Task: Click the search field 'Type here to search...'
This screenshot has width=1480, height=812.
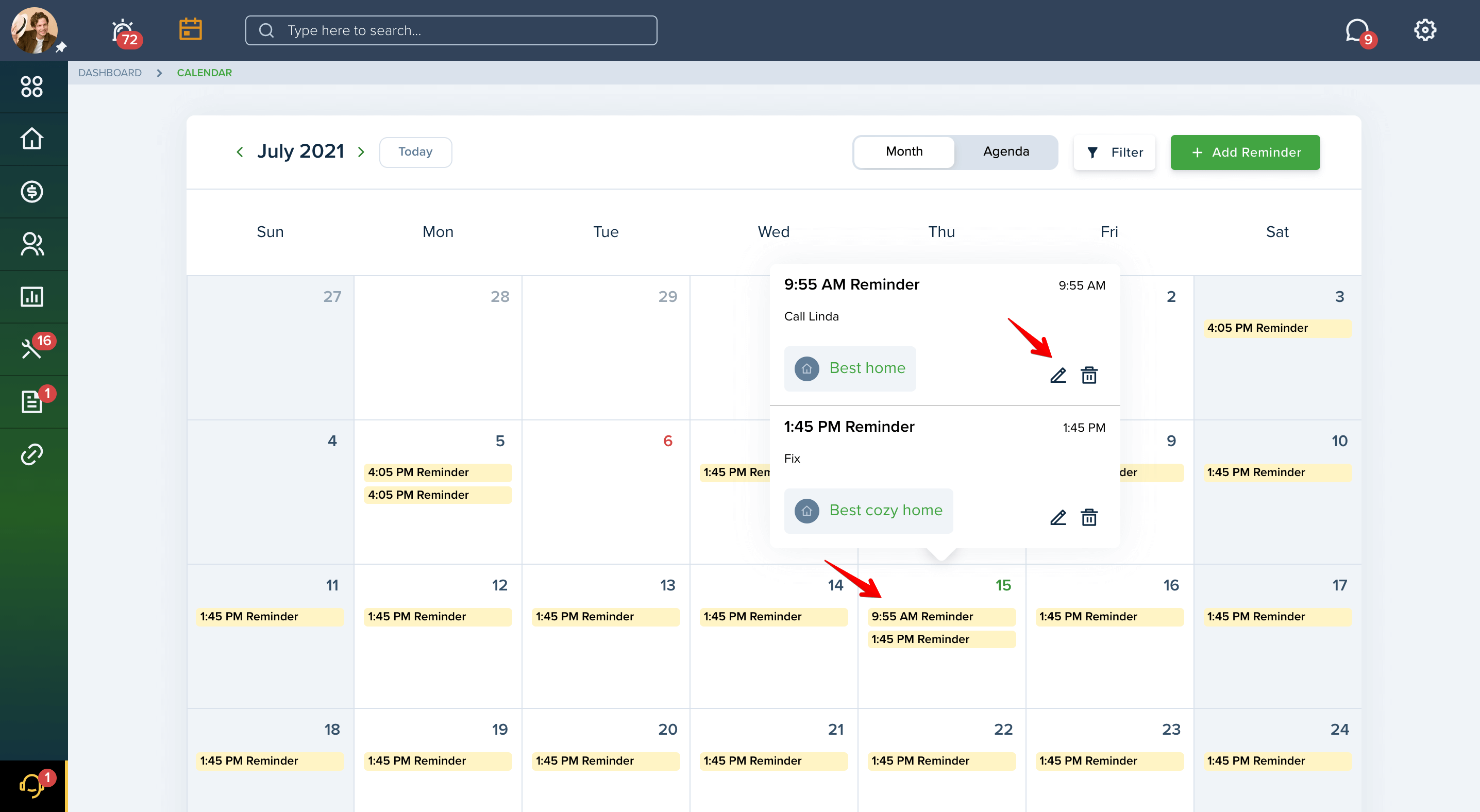Action: pos(451,30)
